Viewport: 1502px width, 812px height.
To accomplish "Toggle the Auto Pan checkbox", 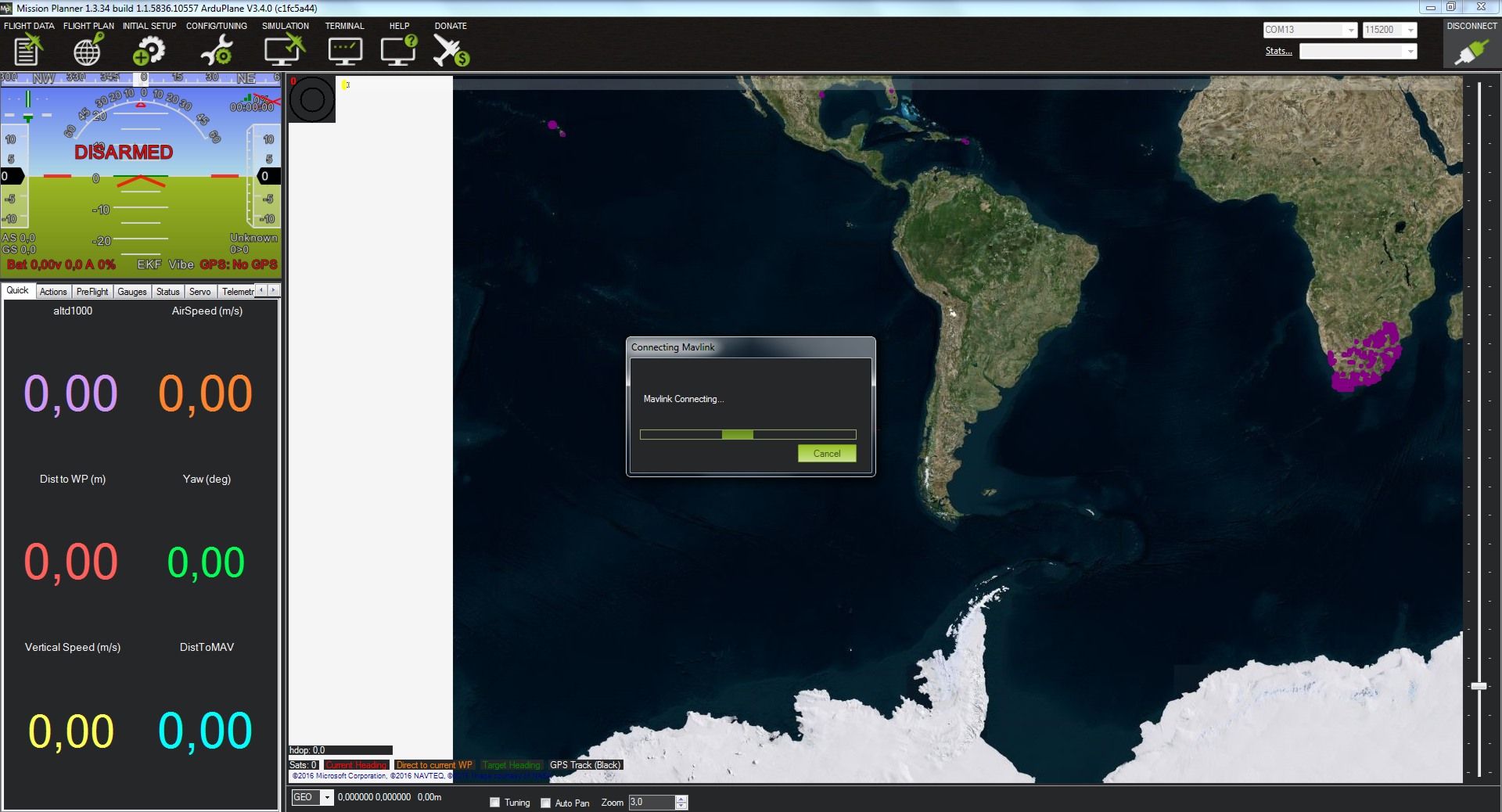I will 545,803.
